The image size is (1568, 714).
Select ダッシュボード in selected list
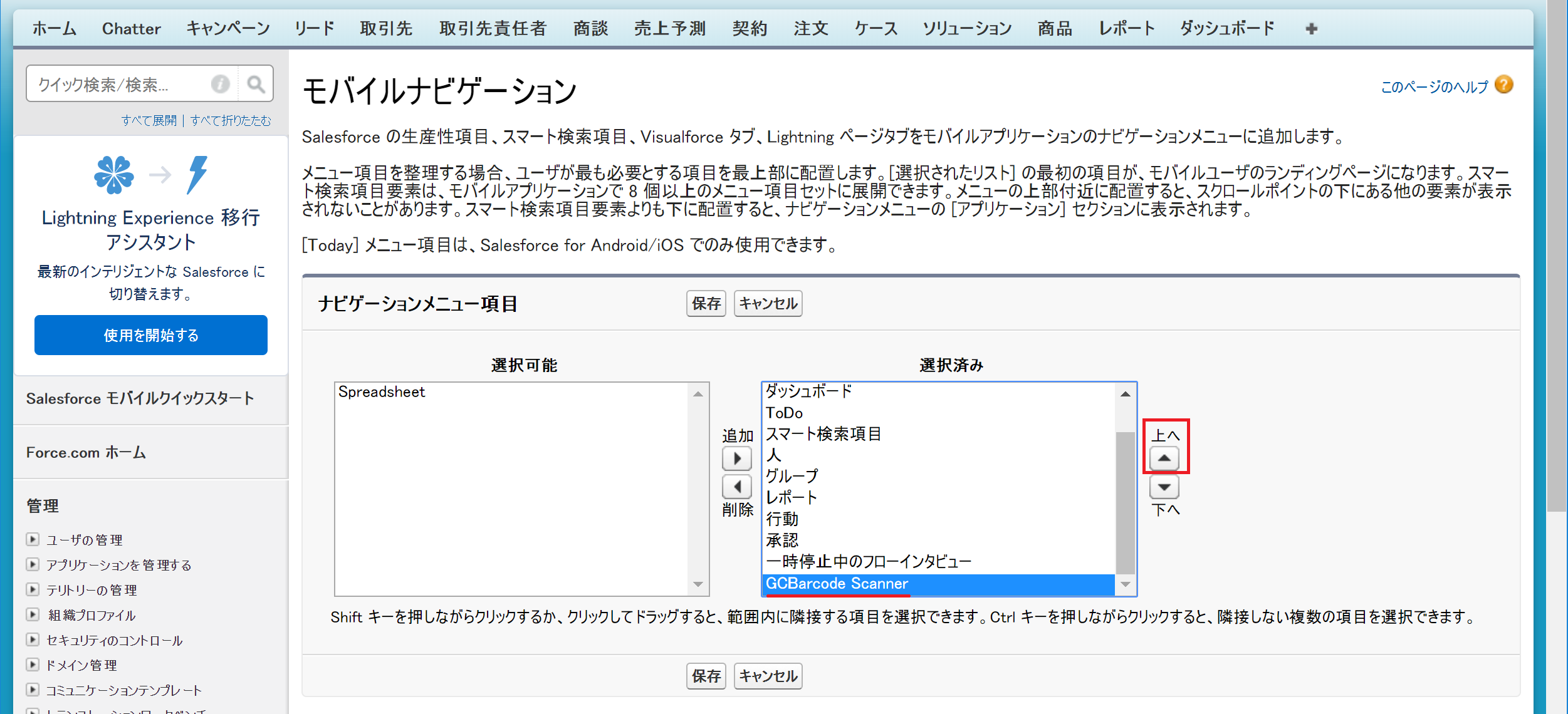click(939, 391)
